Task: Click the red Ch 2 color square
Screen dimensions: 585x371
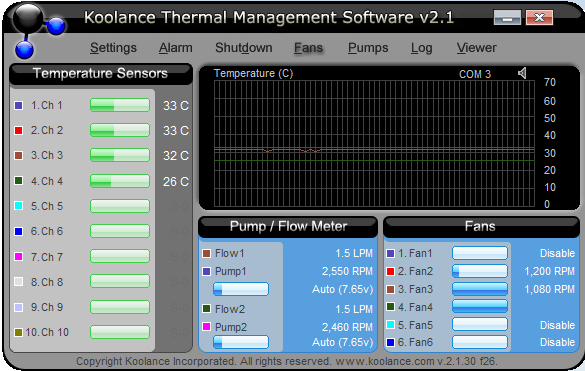Action: point(18,130)
